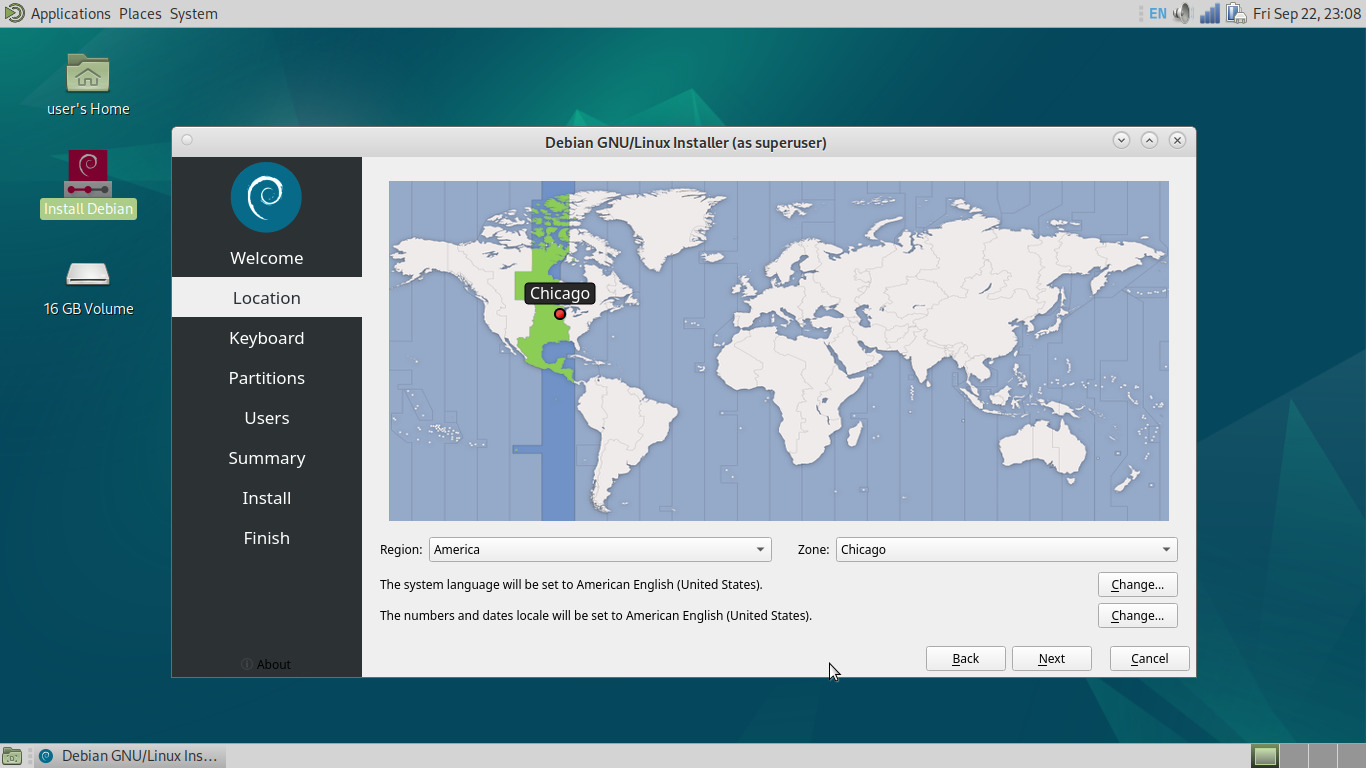1366x768 pixels.
Task: Select the Location step in sidebar
Action: (267, 298)
